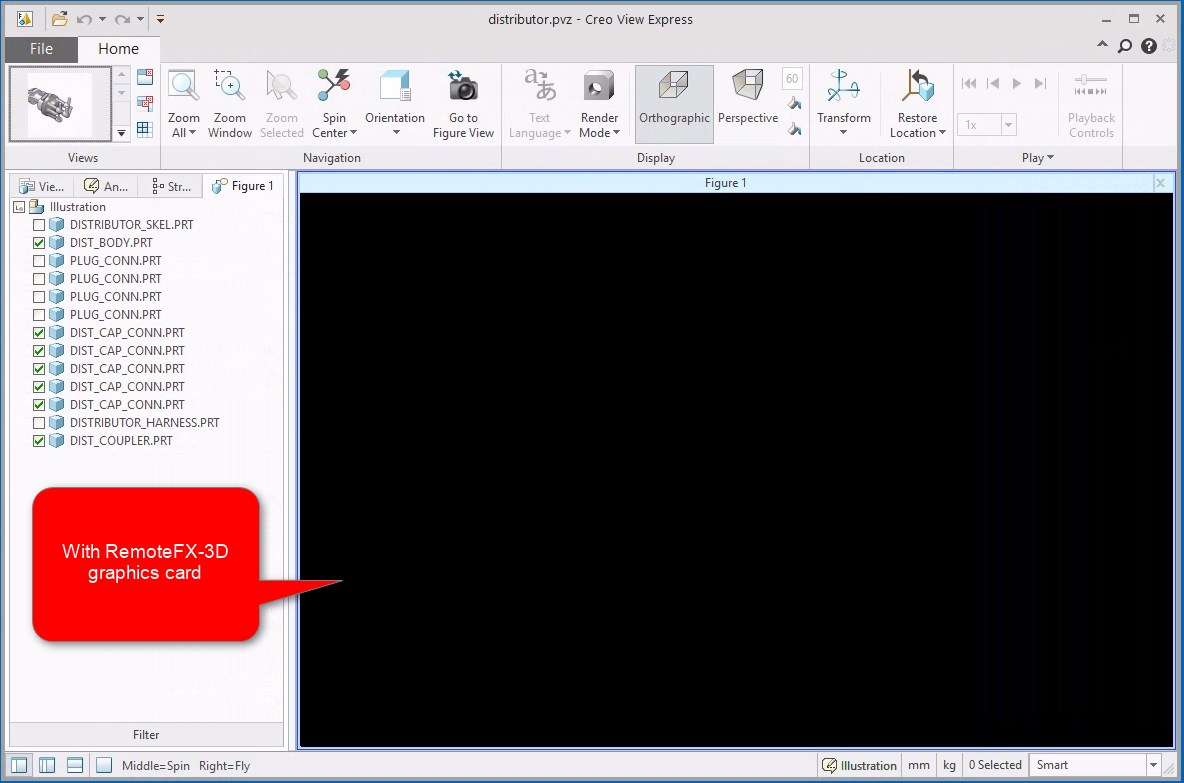This screenshot has width=1184, height=783.
Task: Collapse the ribbon with the caret
Action: pos(1102,45)
